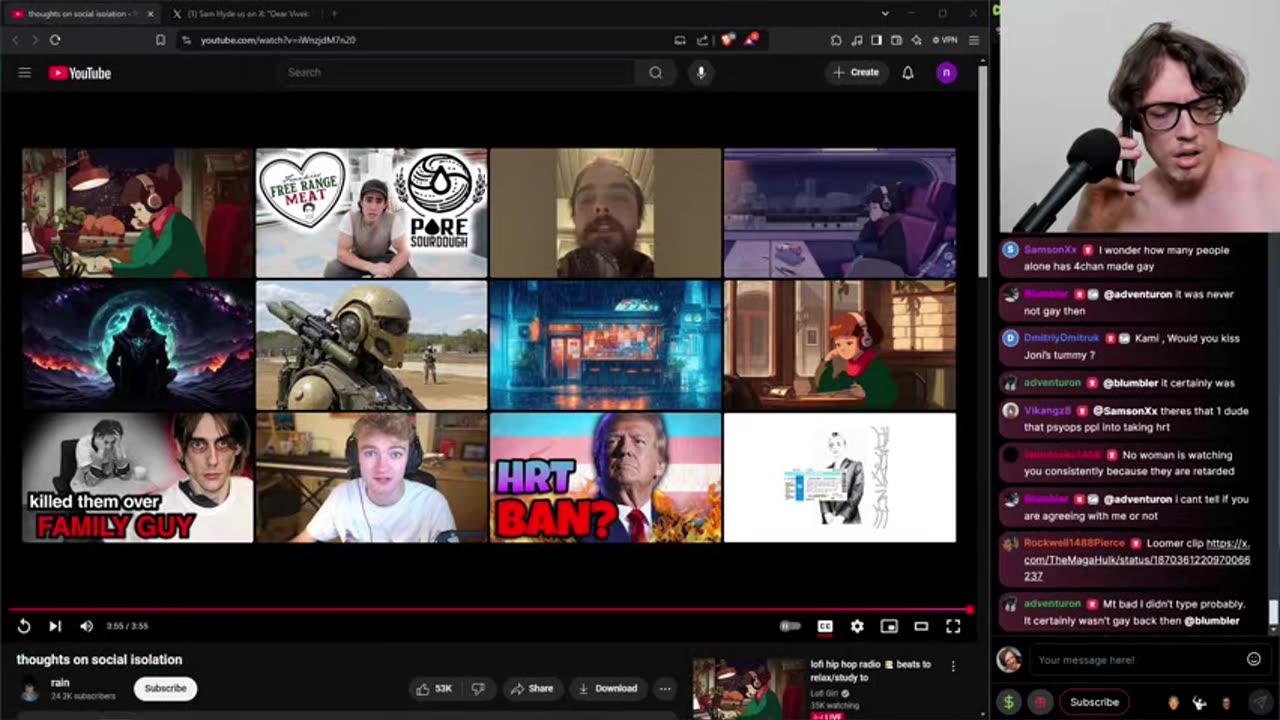Expand the browser tab search chevron
The image size is (1280, 720).
pos(885,14)
